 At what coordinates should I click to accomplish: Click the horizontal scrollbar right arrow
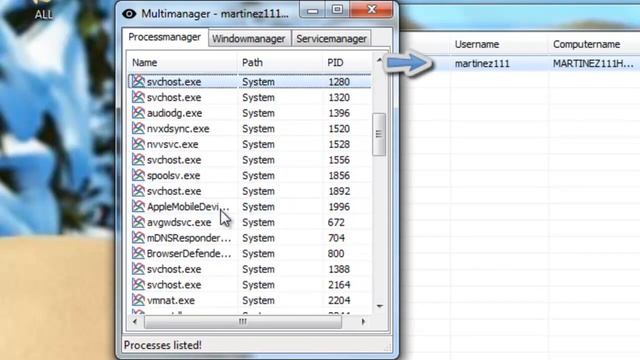363,322
